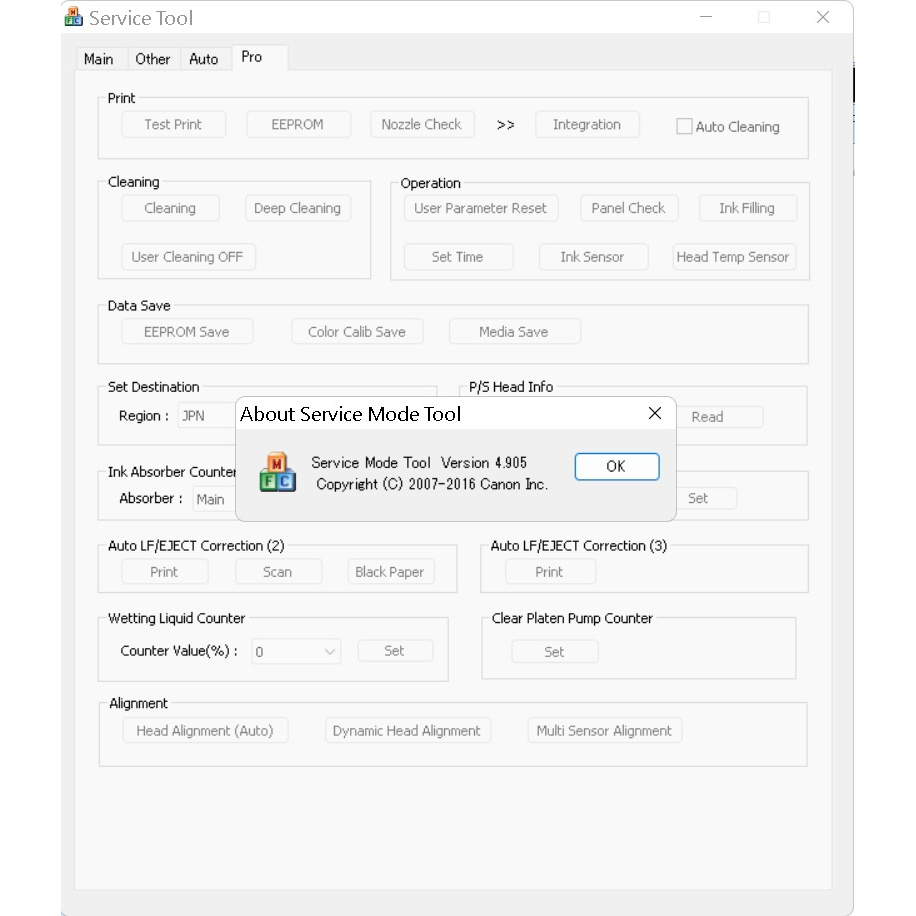Viewport: 916px width, 916px height.
Task: Enable the Auto Cleaning checkbox
Action: click(x=684, y=127)
